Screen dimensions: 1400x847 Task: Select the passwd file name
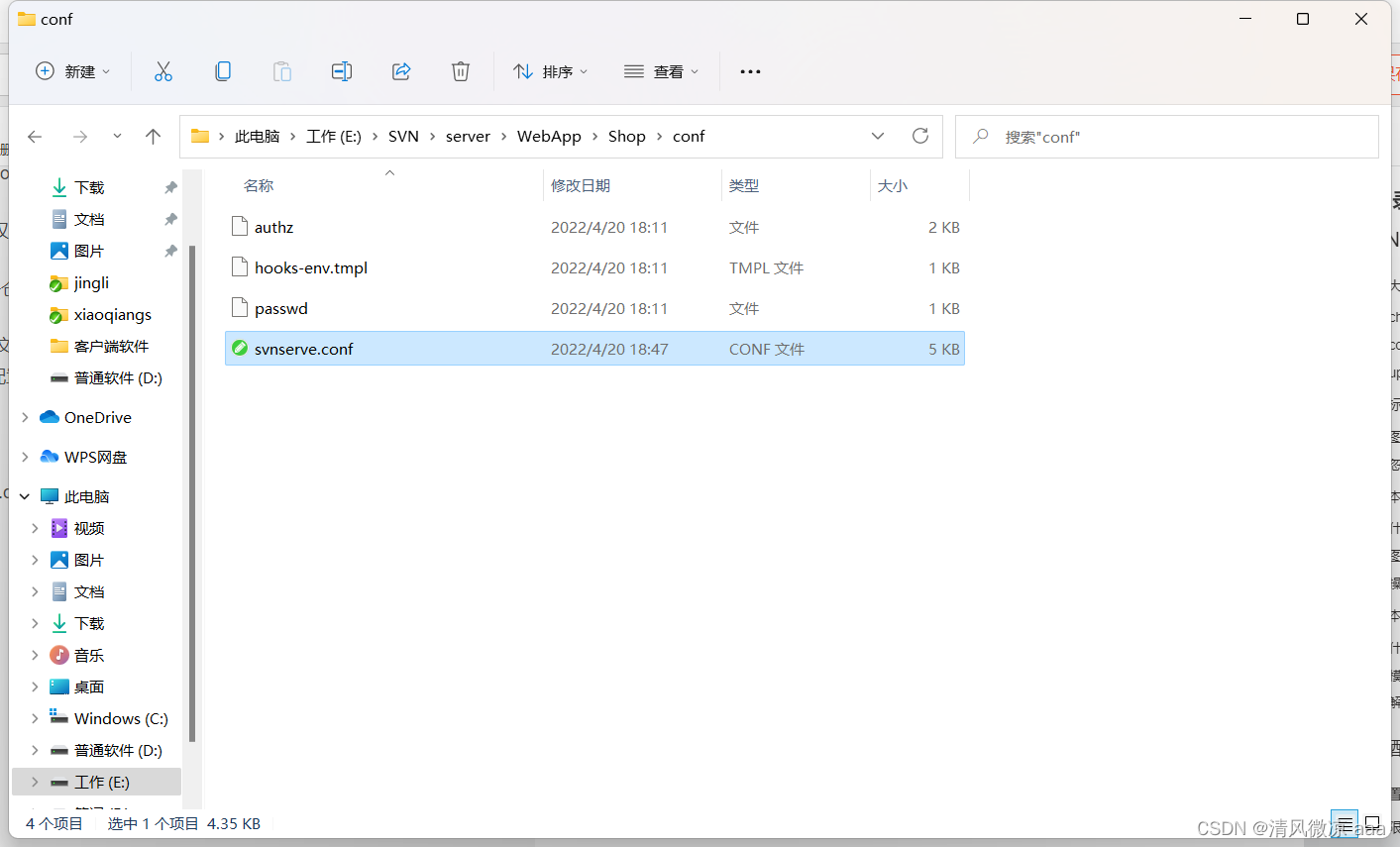click(x=281, y=308)
